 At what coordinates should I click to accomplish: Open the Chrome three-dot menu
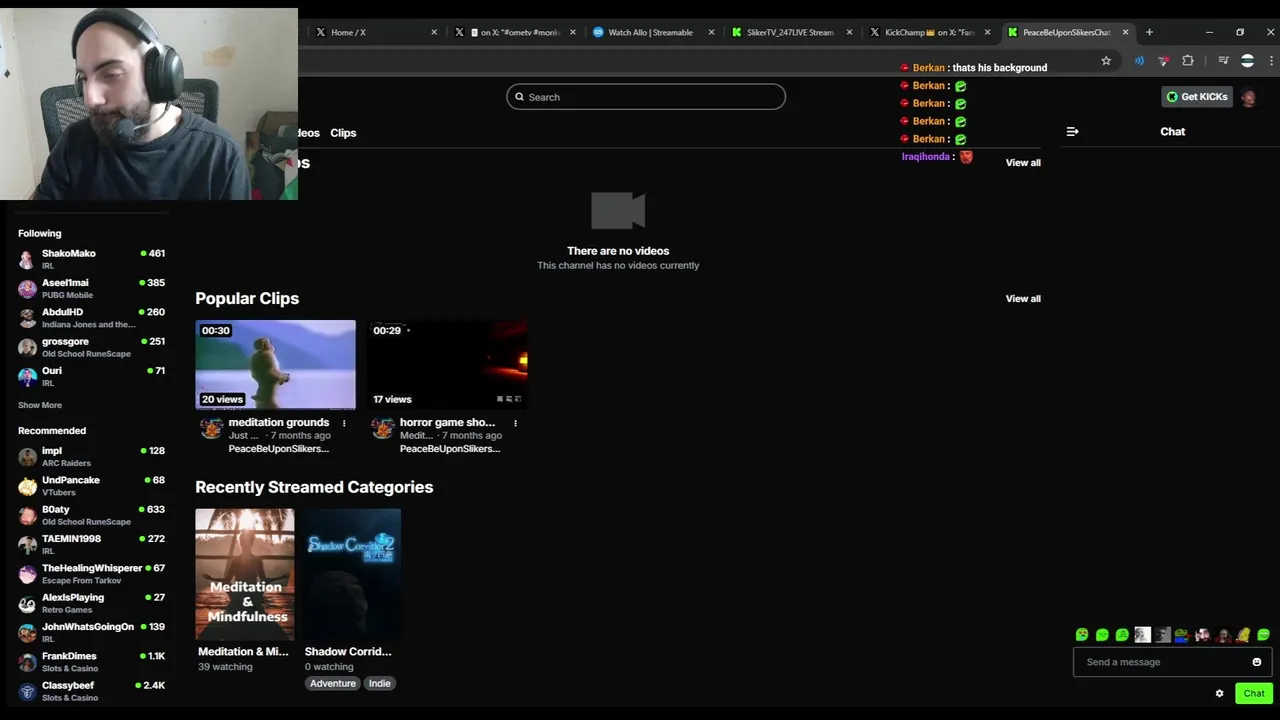coord(1271,61)
